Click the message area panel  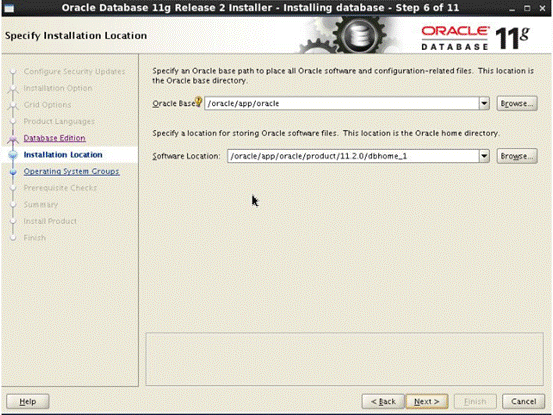coord(345,359)
